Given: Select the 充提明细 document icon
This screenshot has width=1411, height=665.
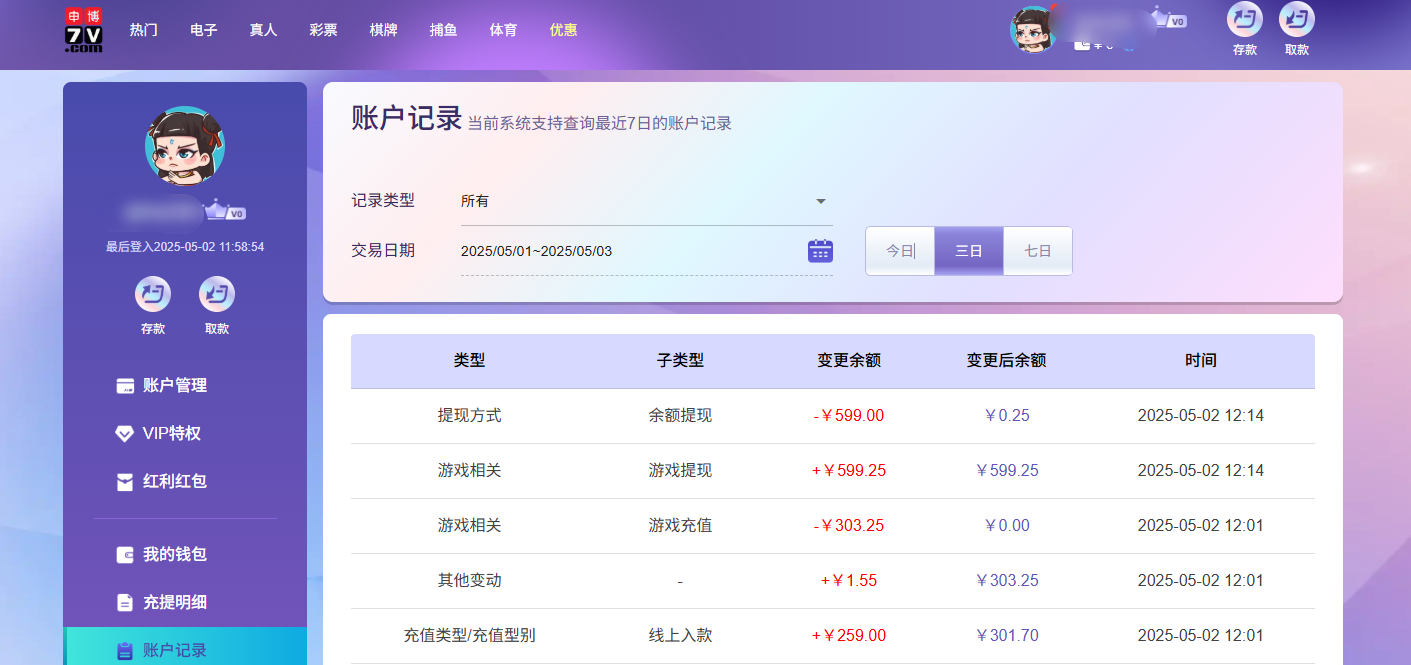Looking at the screenshot, I should point(124,602).
